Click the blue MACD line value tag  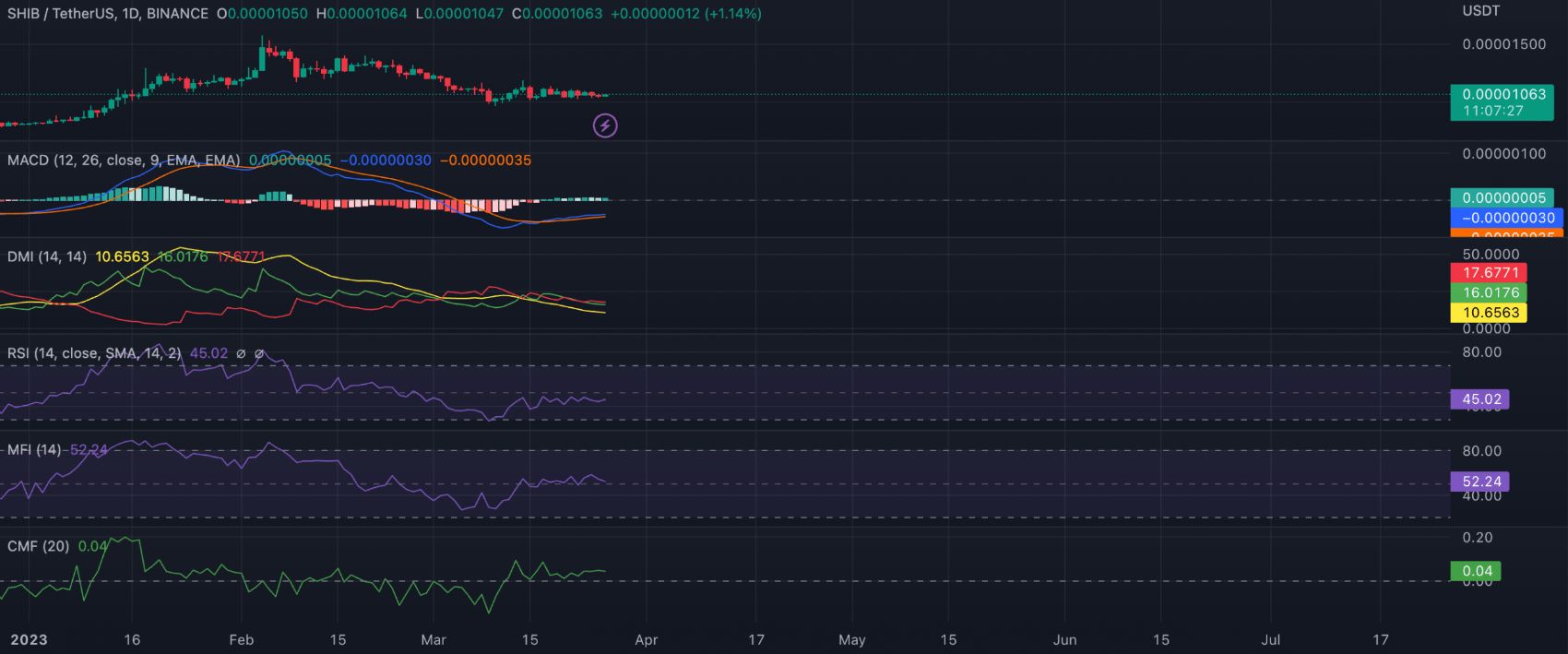pyautogui.click(x=1506, y=218)
